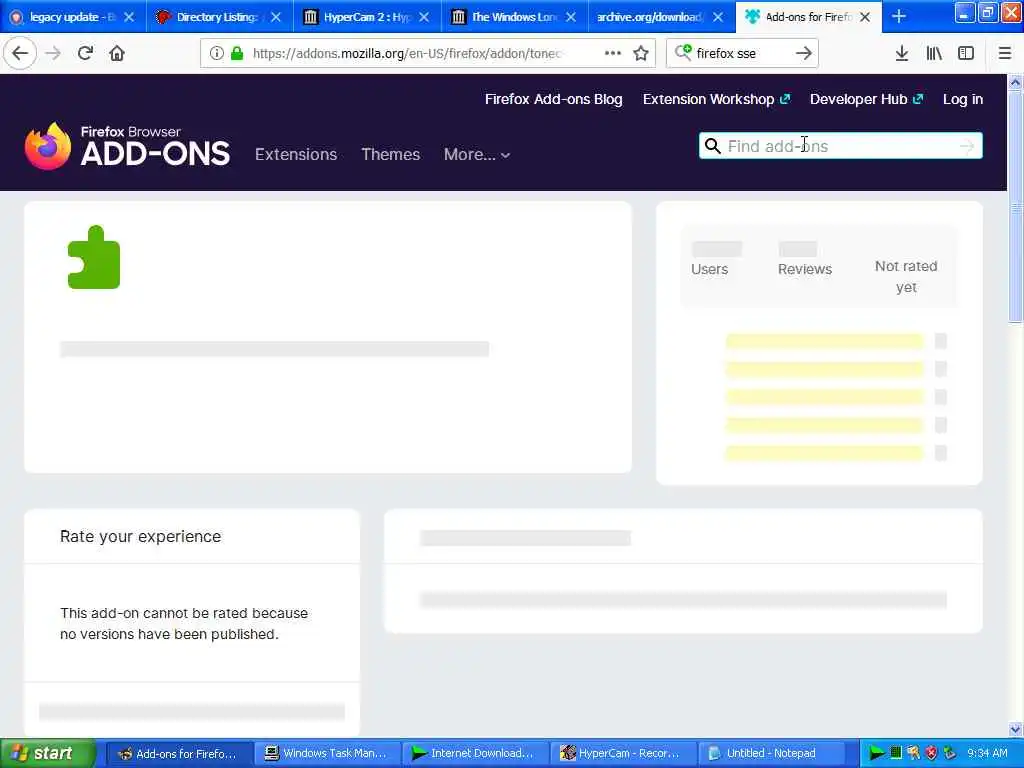Click the bottom yellow rating bar

tap(824, 453)
